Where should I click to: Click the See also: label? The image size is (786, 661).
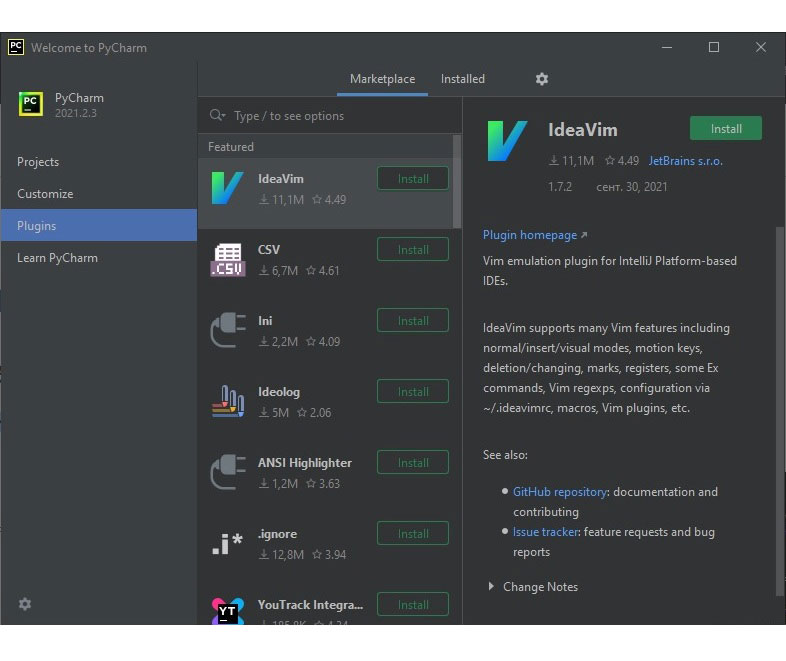click(x=505, y=455)
